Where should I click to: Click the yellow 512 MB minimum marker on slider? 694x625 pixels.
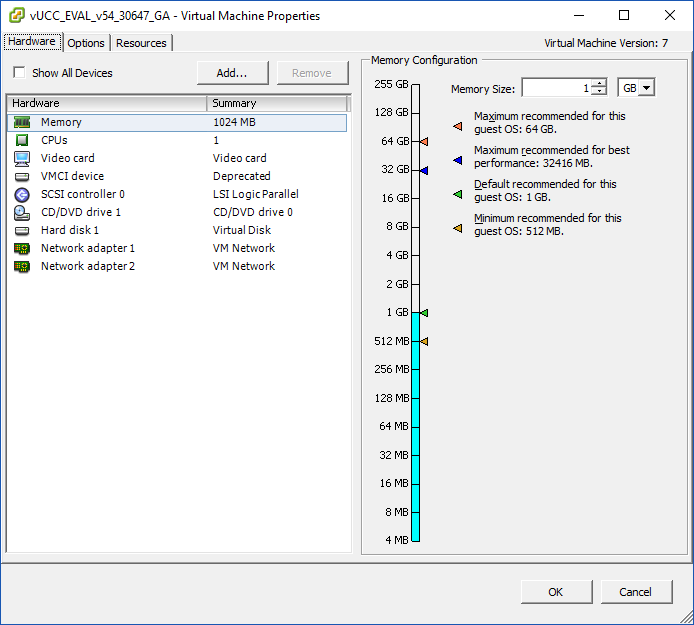(424, 341)
